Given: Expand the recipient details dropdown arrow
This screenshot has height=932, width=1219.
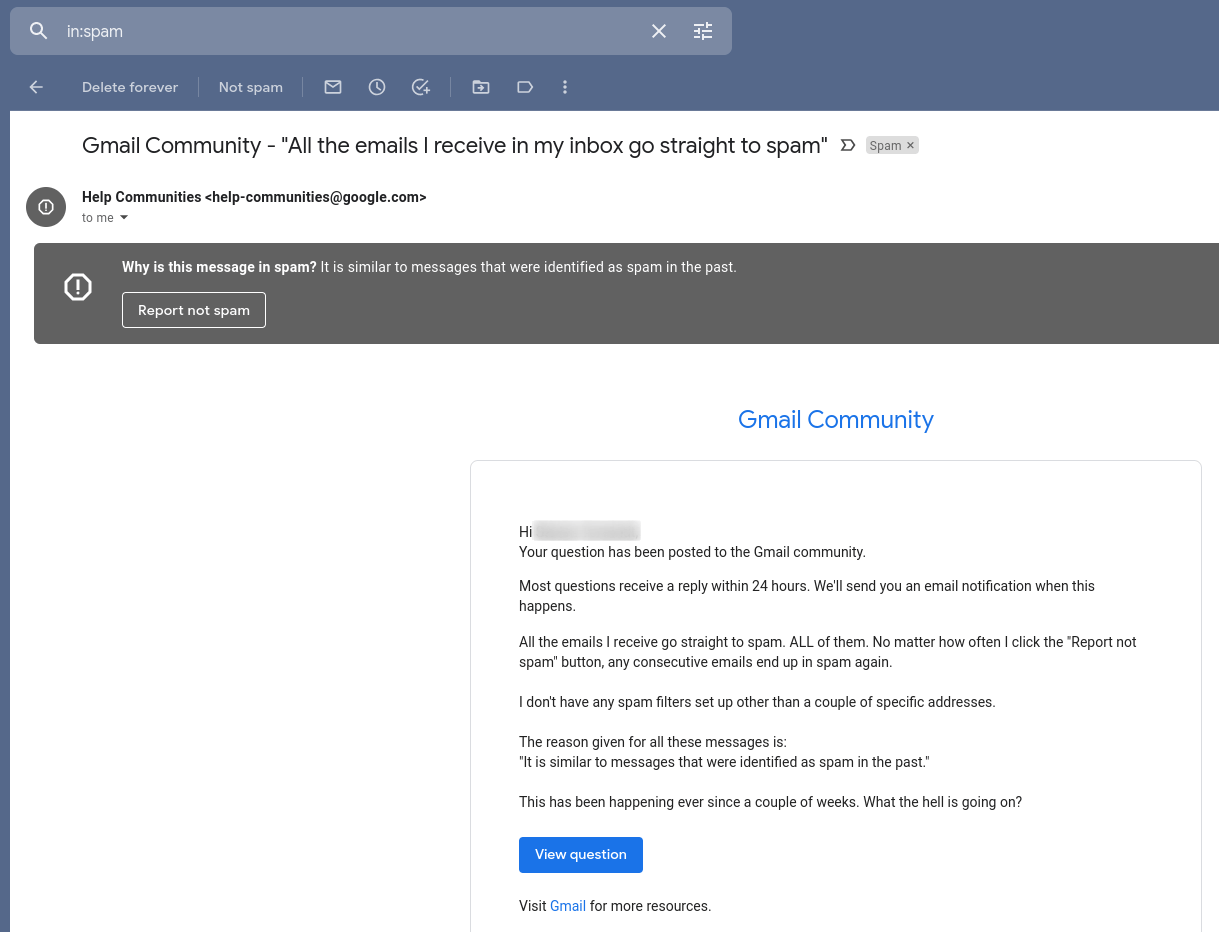Looking at the screenshot, I should tap(123, 217).
